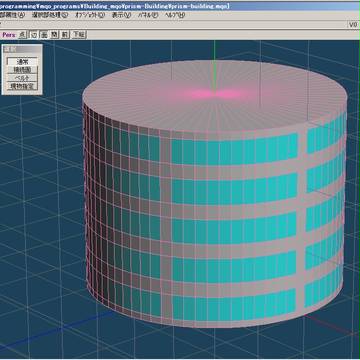Viewport: 360px width, 360px height.
Task: Open the 選択部属性(A) menu
Action: click(12, 15)
